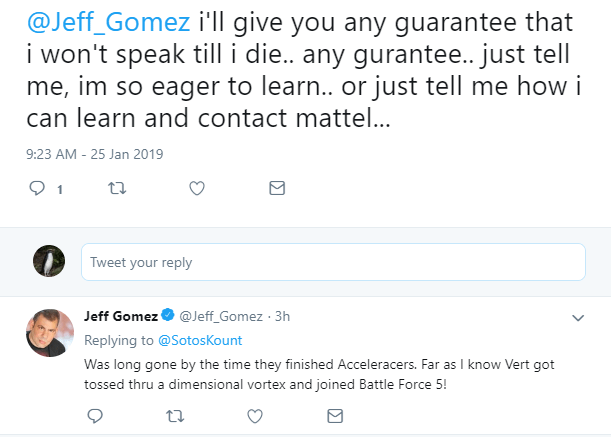Image resolution: width=611 pixels, height=437 pixels.
Task: Open the 3h timestamp on Jeff's reply
Action: coord(283,317)
